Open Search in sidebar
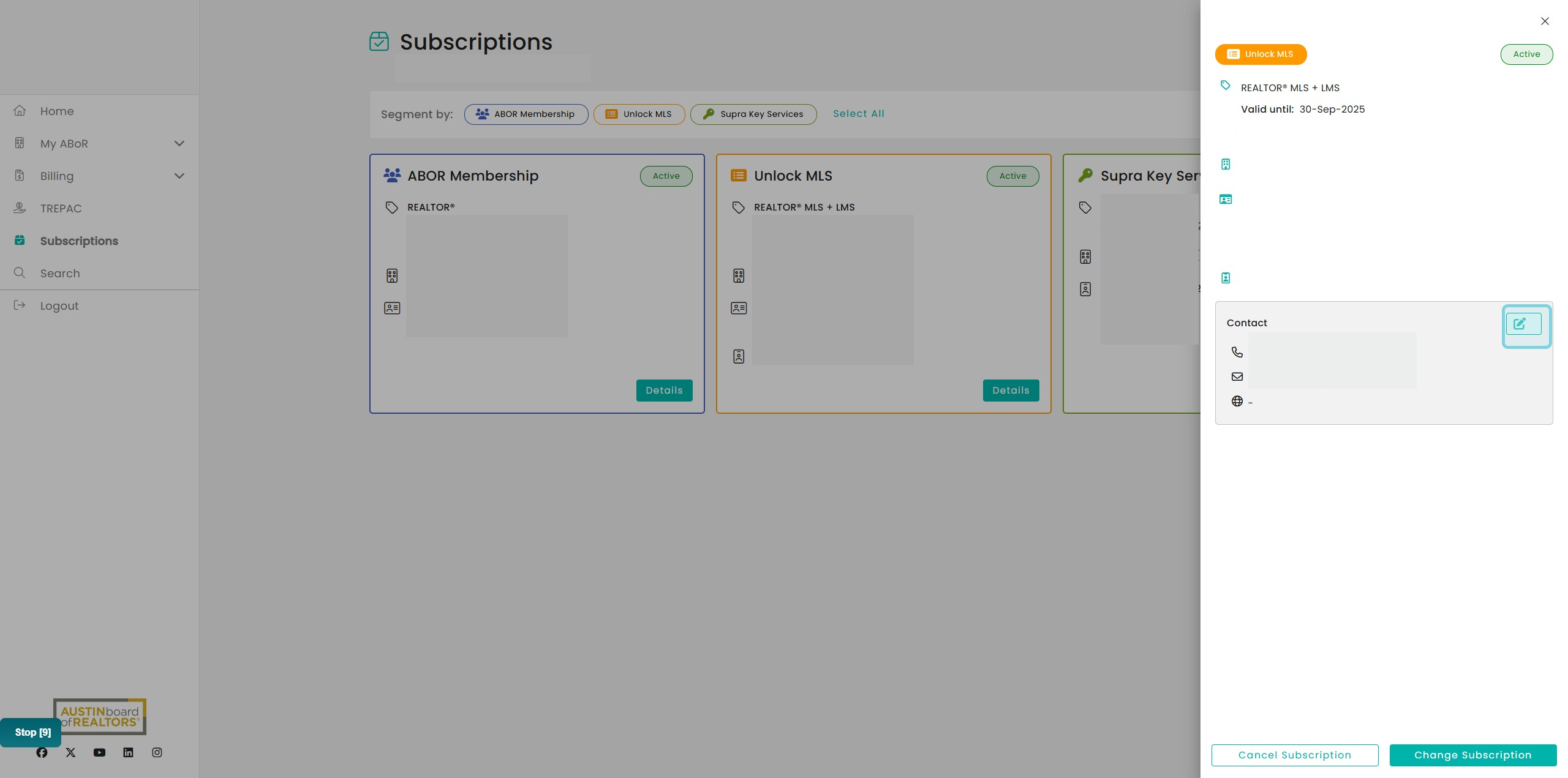The height and width of the screenshot is (778, 1568). [x=99, y=274]
